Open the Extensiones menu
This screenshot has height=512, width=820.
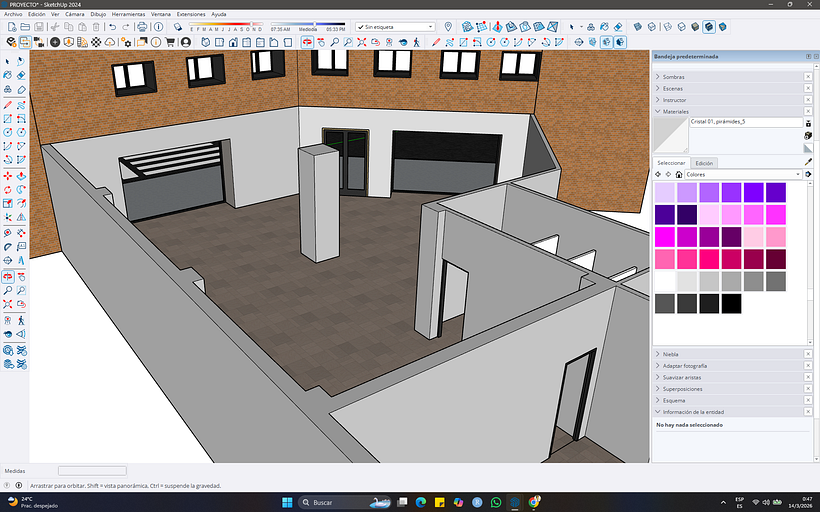coord(191,14)
